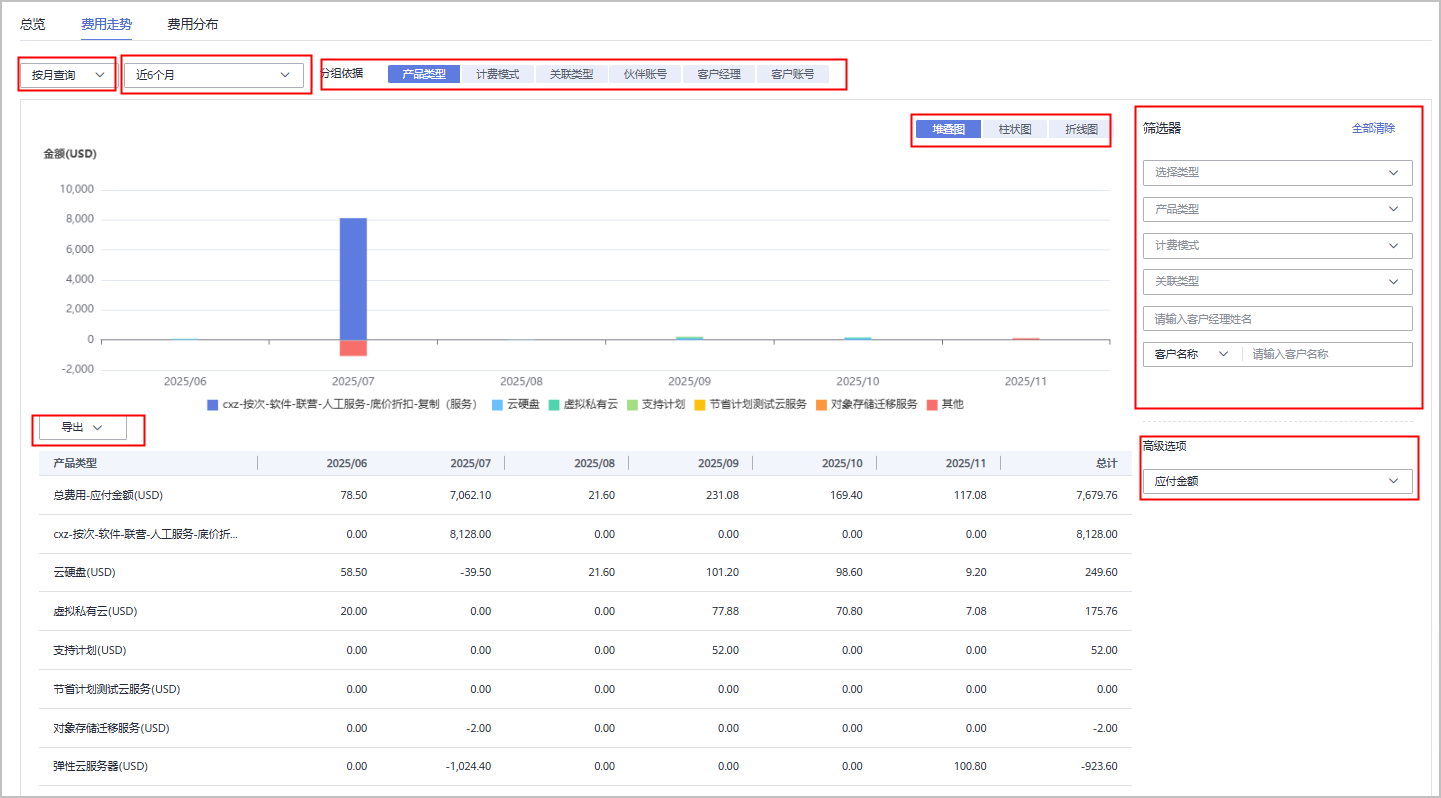
Task: Switch chart to 柱状图 view
Action: click(1014, 129)
